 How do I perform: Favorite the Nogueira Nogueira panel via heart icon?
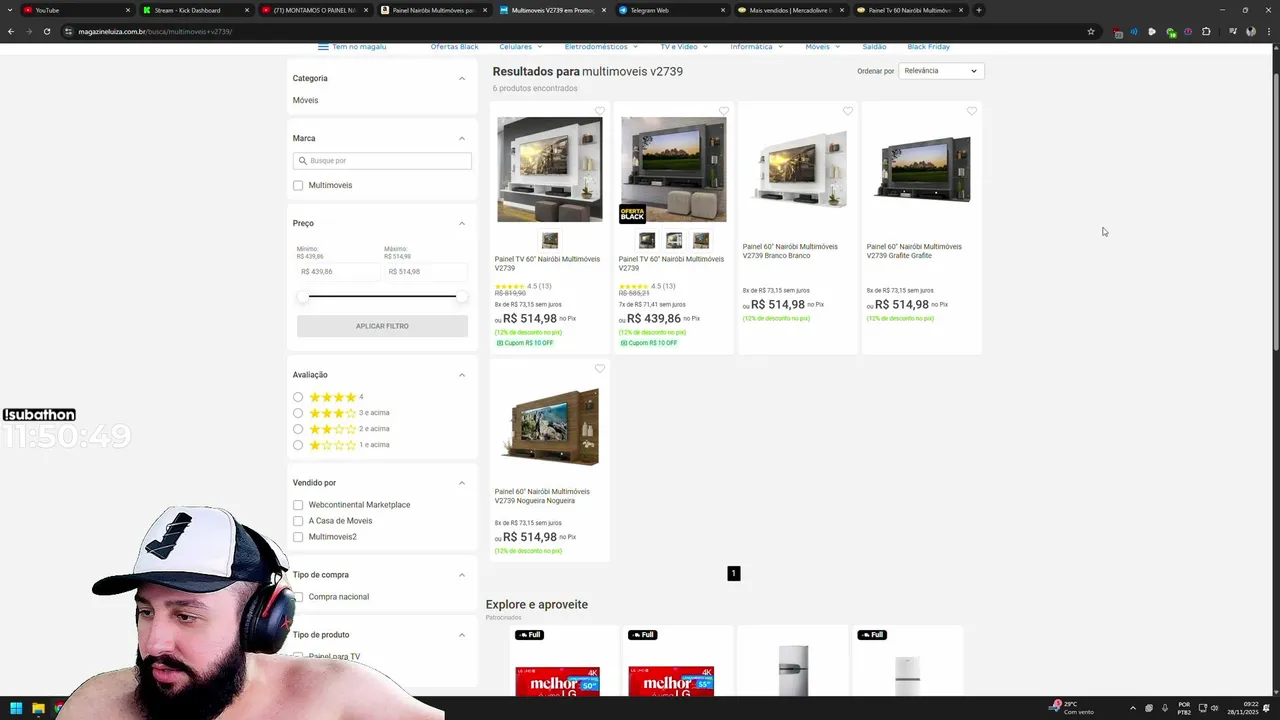(600, 369)
